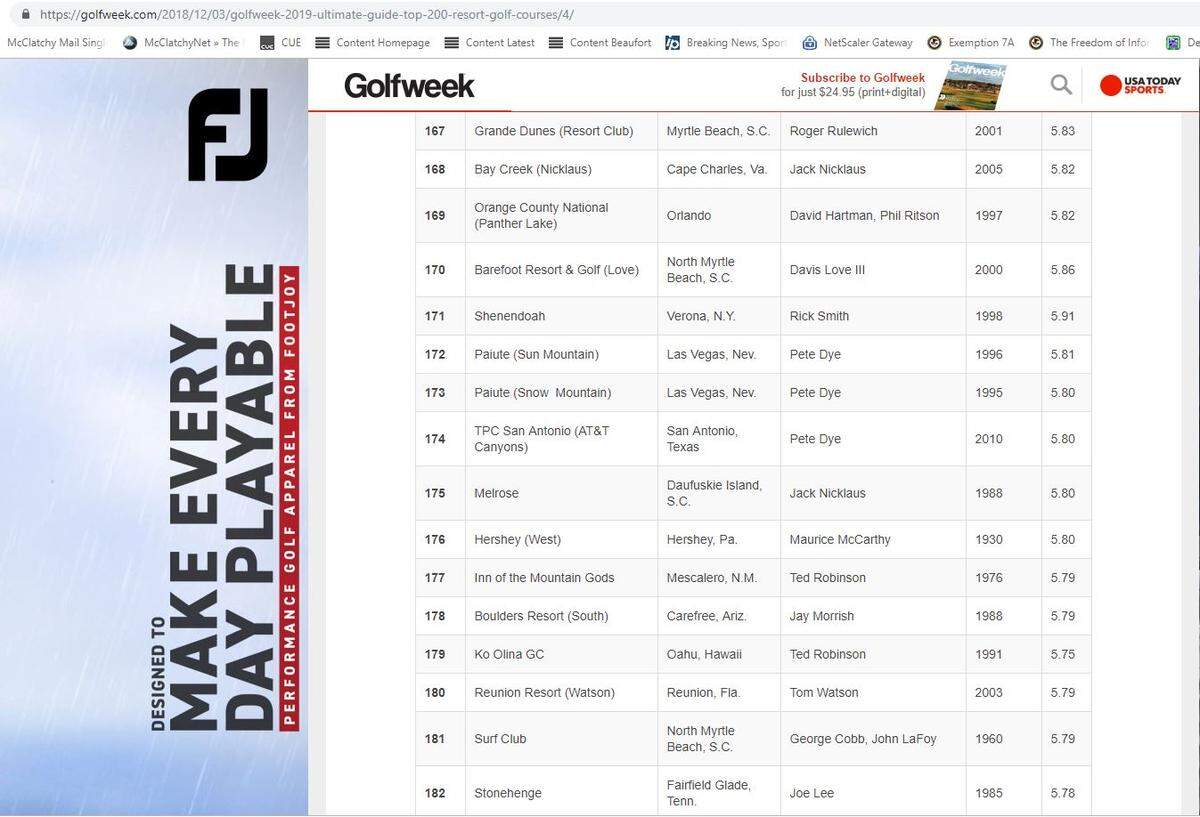The image size is (1200, 817).
Task: Click year '2010' for TPC San Antonio
Action: [x=989, y=439]
